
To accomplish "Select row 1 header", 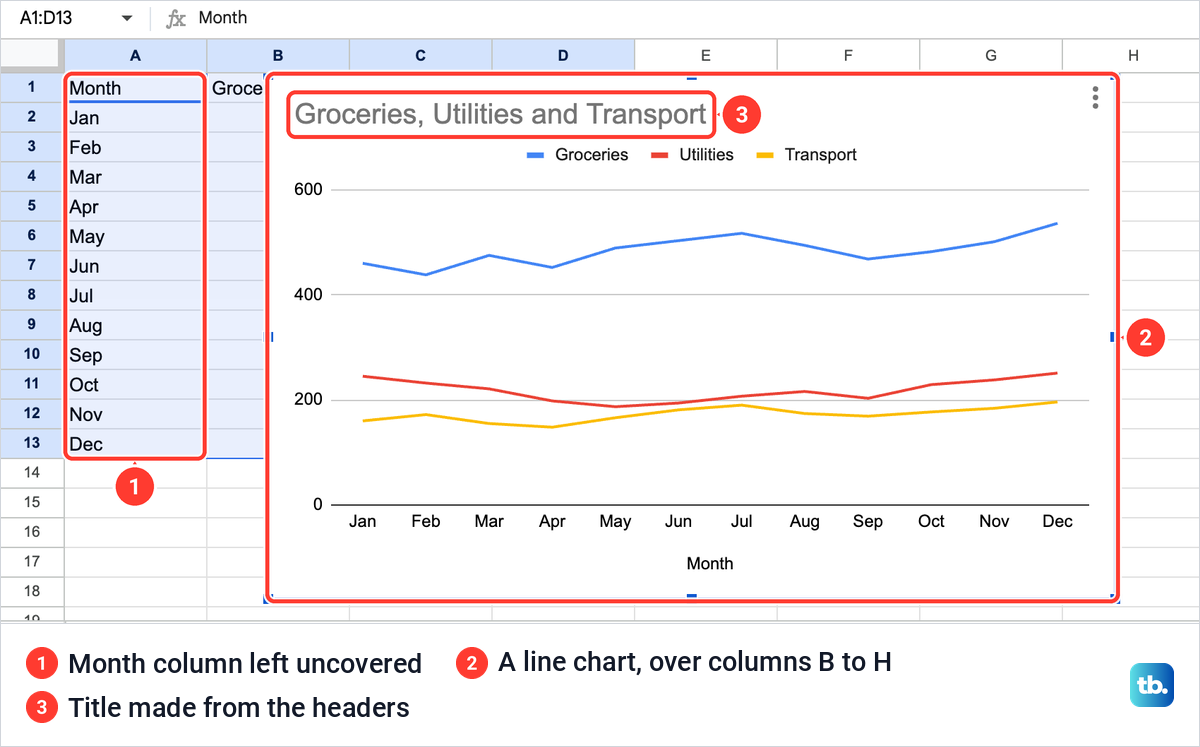I will (x=32, y=87).
